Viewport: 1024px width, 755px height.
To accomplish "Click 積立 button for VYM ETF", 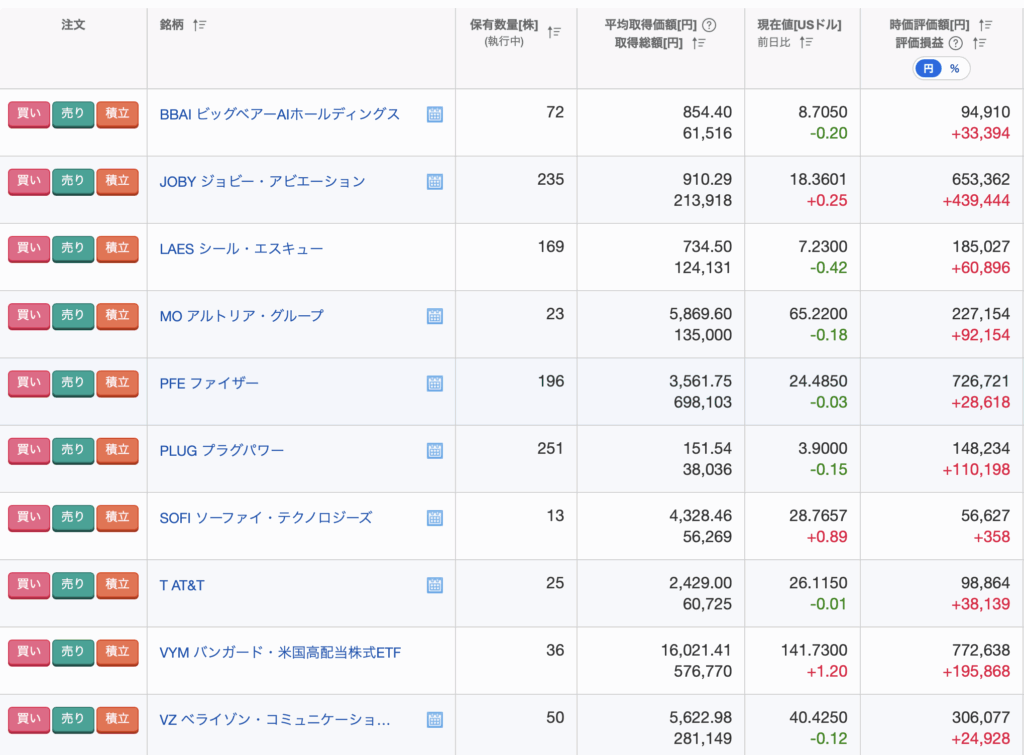I will 117,652.
